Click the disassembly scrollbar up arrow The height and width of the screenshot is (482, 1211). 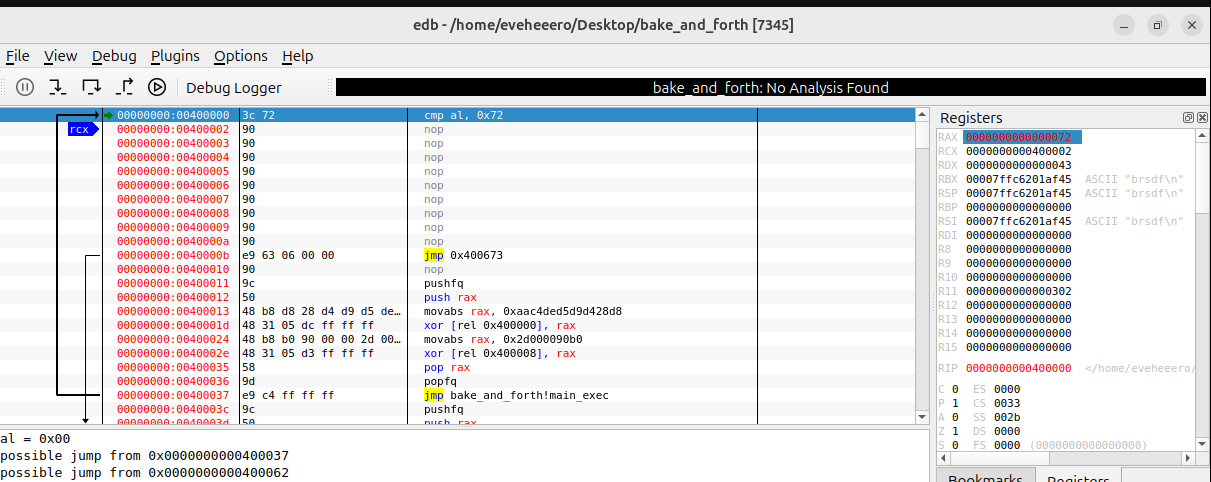(x=922, y=115)
